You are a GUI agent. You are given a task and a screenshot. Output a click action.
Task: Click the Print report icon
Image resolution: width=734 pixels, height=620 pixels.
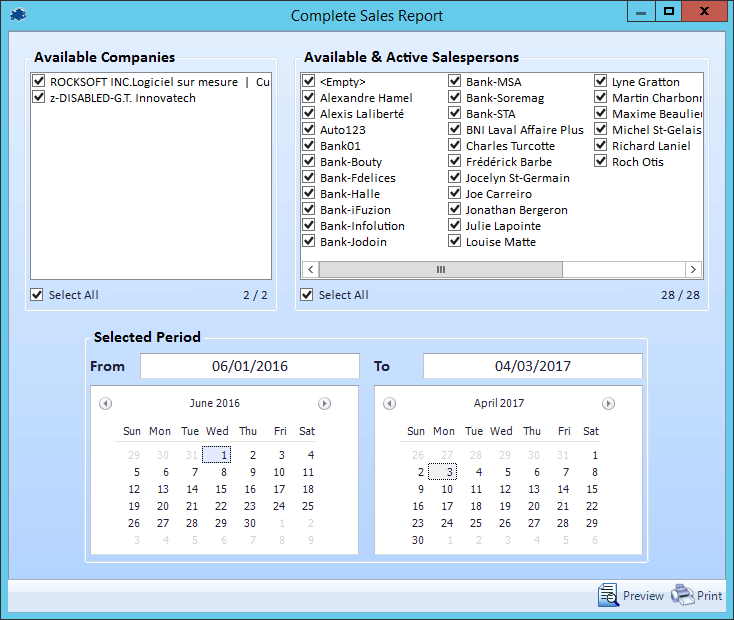pos(682,595)
